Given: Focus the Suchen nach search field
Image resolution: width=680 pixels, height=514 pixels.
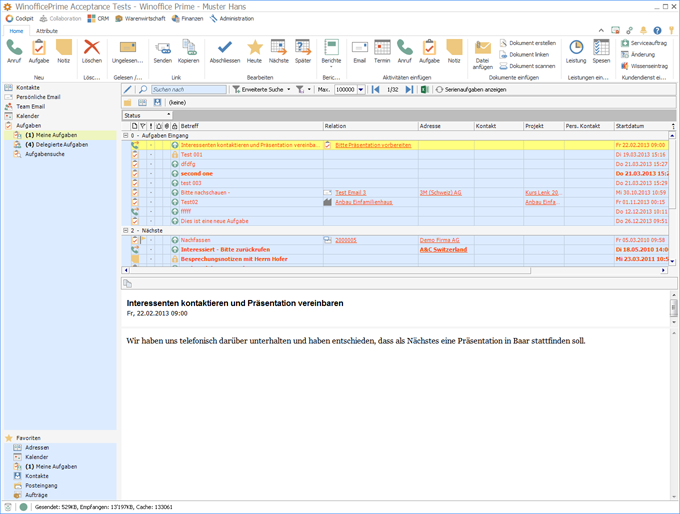Looking at the screenshot, I should 189,89.
